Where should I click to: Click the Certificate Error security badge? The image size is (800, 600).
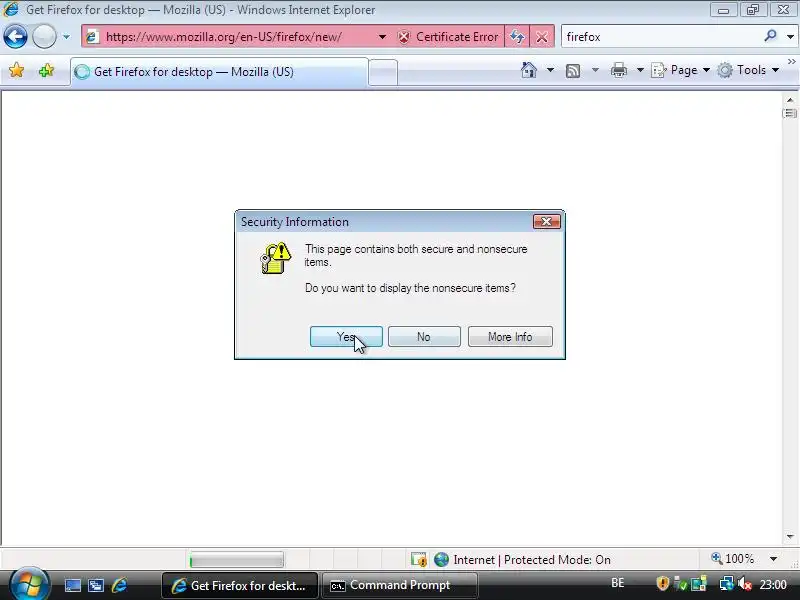tap(447, 37)
